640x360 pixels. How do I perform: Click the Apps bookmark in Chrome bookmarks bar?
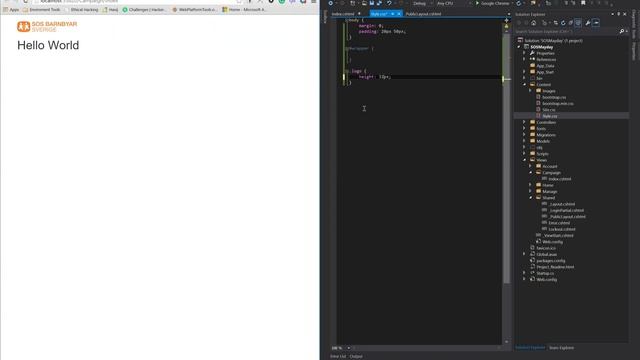tap(11, 9)
